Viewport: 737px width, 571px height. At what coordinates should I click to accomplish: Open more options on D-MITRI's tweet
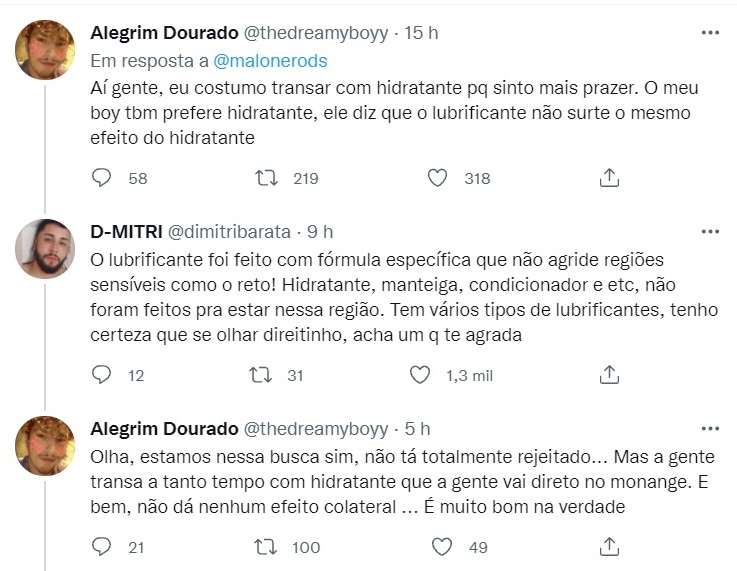click(x=710, y=231)
